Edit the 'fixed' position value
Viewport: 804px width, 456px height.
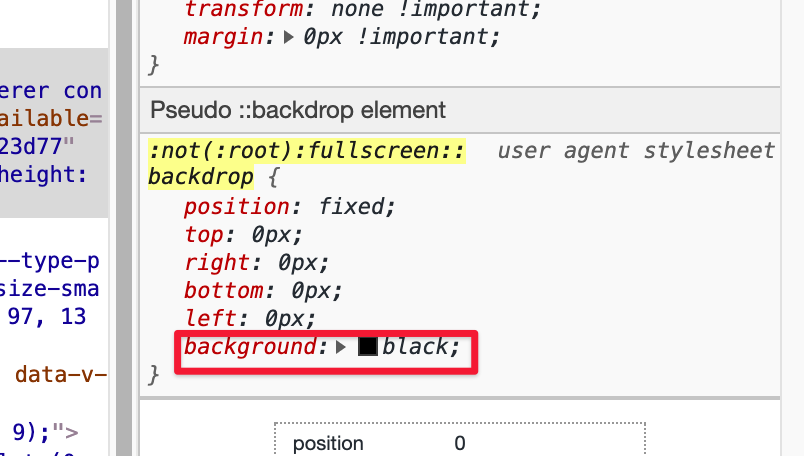(352, 207)
